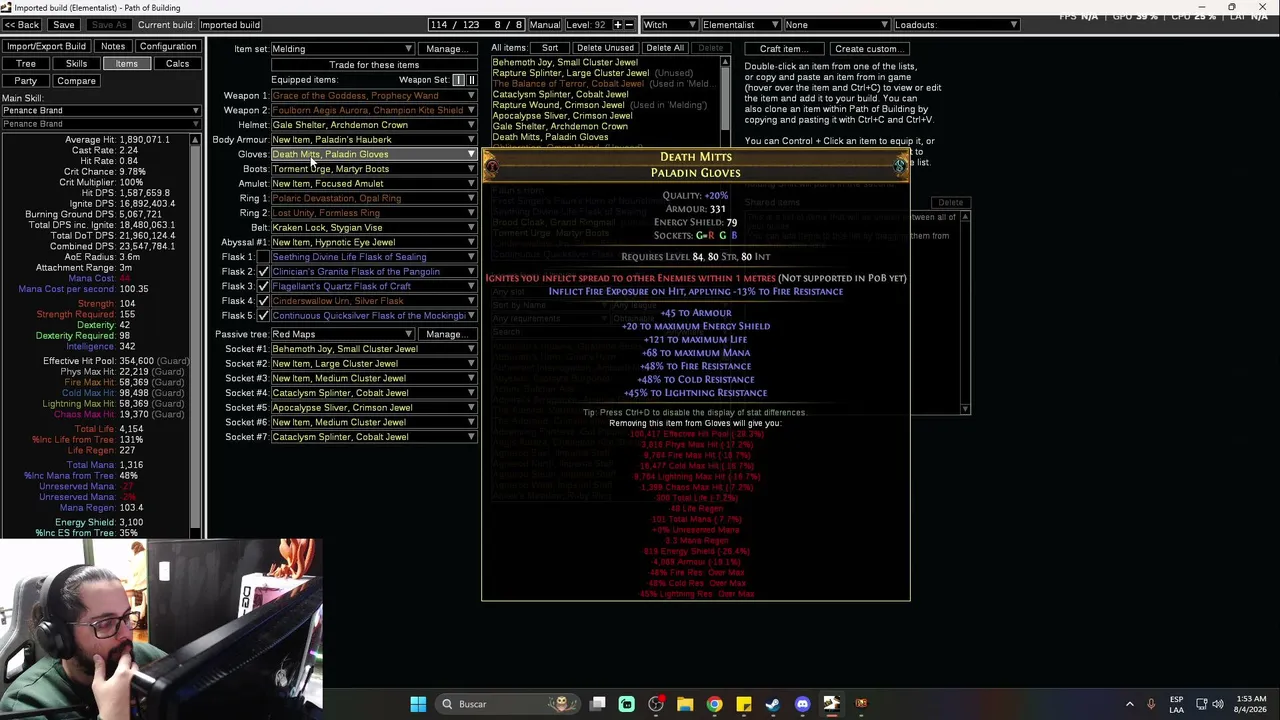
Task: Click the stats sidebar scrollbar
Action: 195,335
